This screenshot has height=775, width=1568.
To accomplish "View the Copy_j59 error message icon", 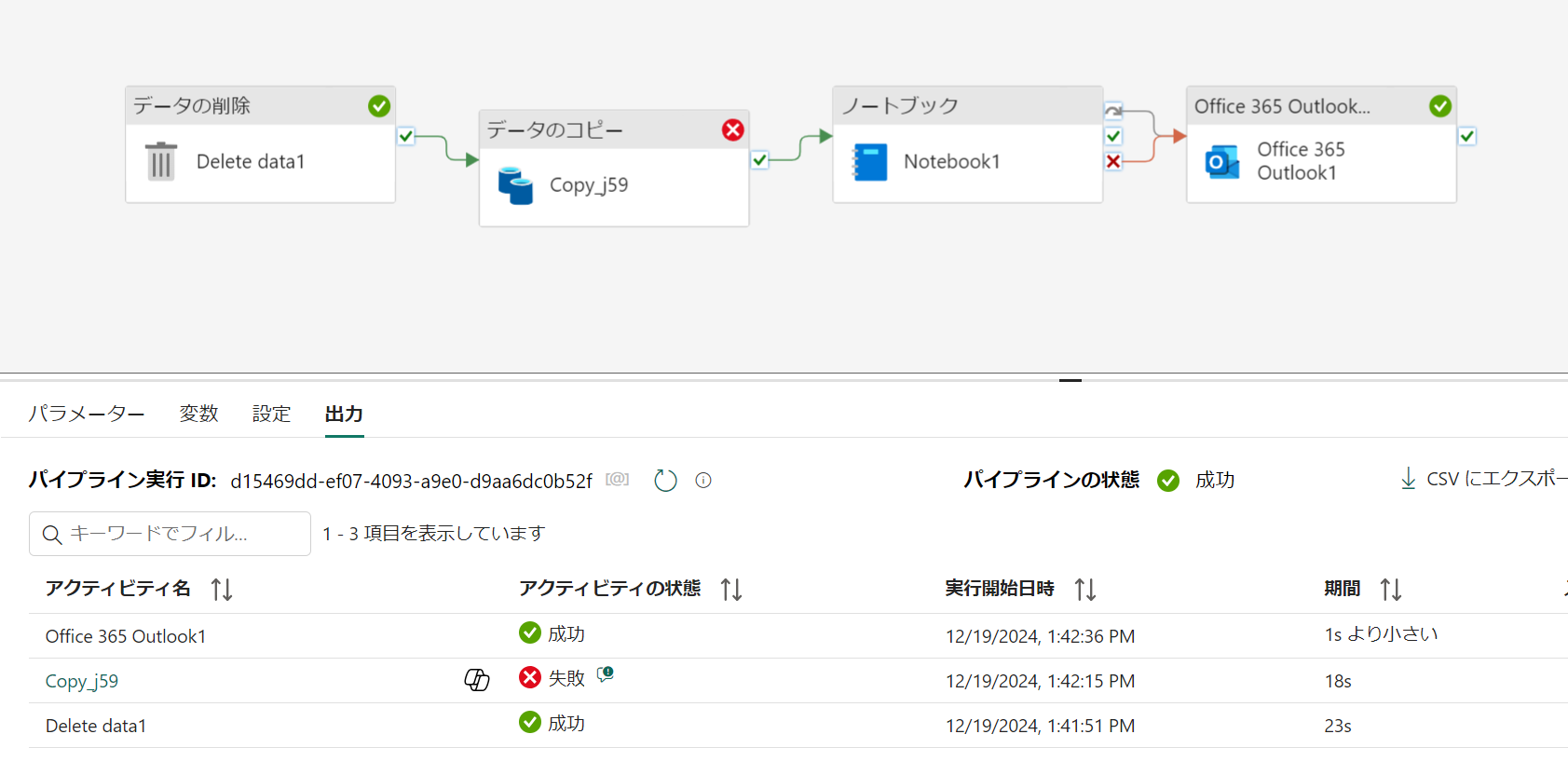I will (x=606, y=674).
